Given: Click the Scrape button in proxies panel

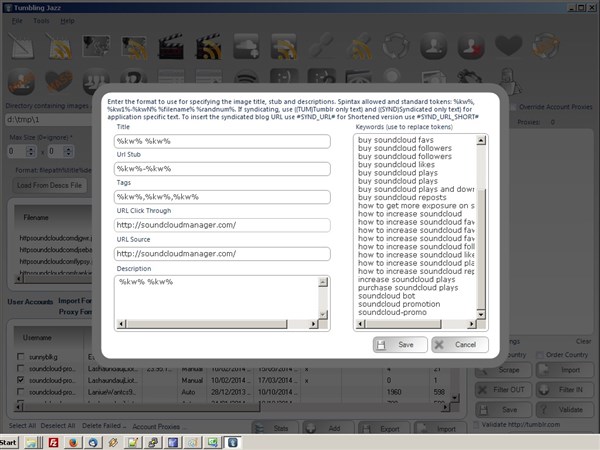Looking at the screenshot, I should pyautogui.click(x=503, y=370).
